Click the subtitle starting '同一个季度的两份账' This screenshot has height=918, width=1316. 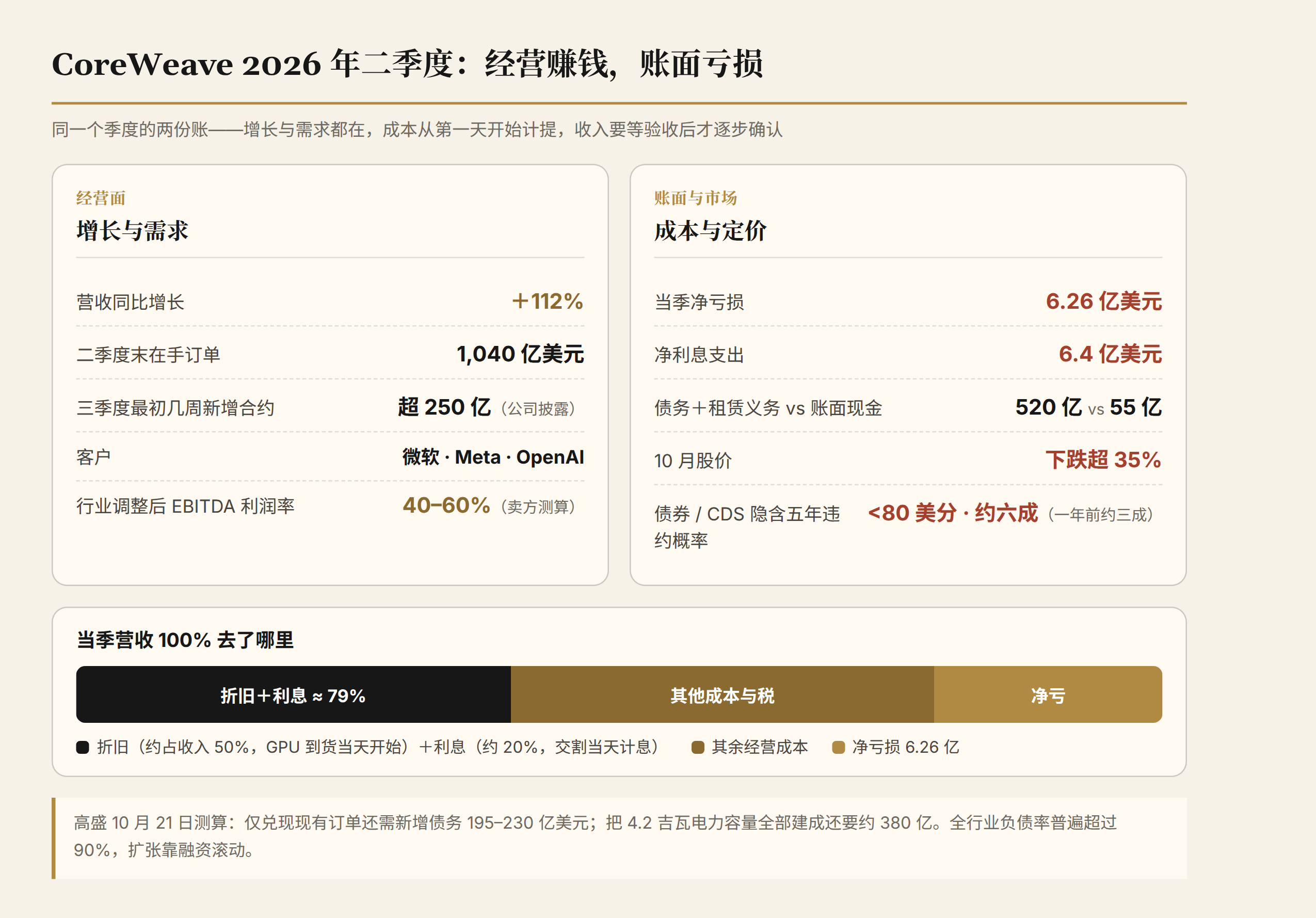coord(418,130)
